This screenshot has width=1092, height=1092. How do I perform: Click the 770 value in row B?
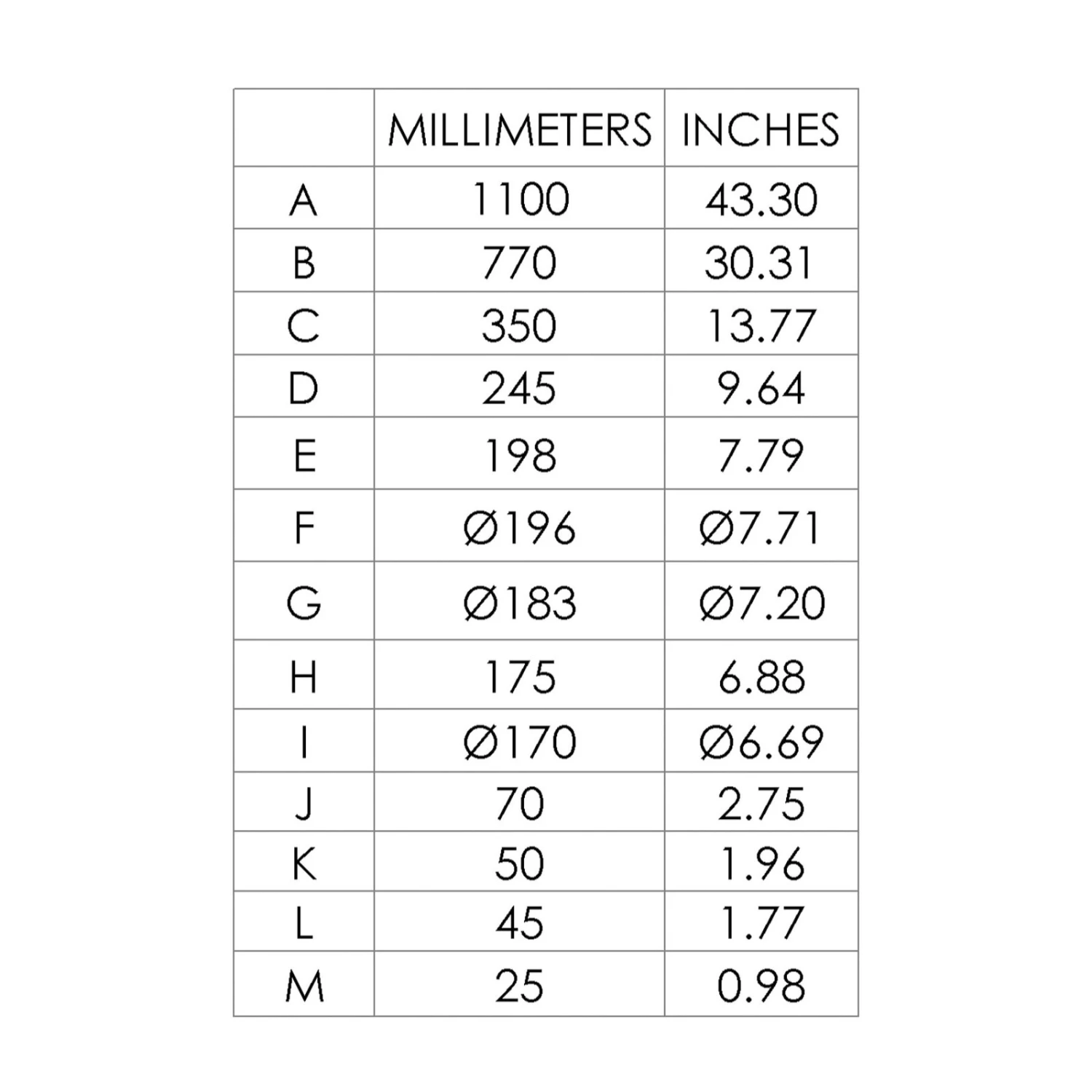519,262
